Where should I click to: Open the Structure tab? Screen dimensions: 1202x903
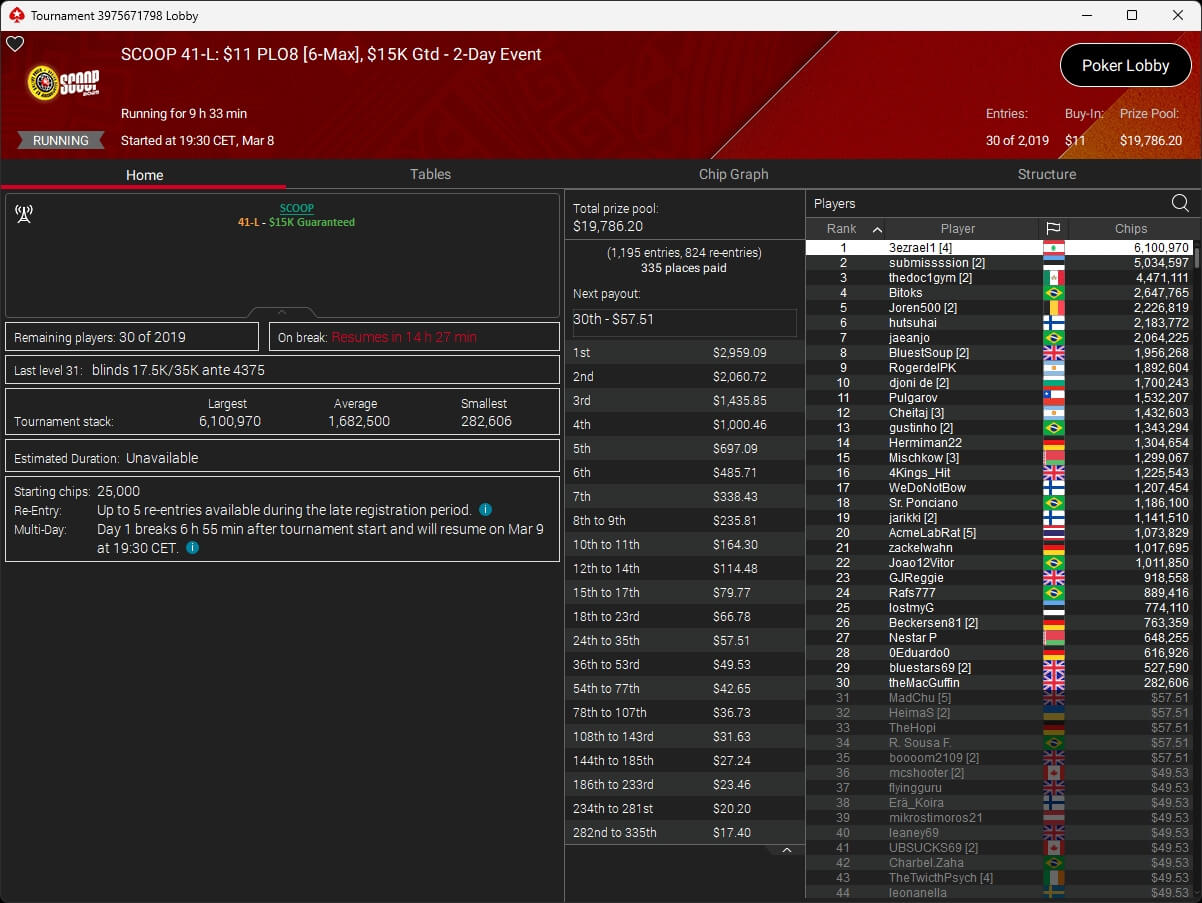pos(1046,174)
